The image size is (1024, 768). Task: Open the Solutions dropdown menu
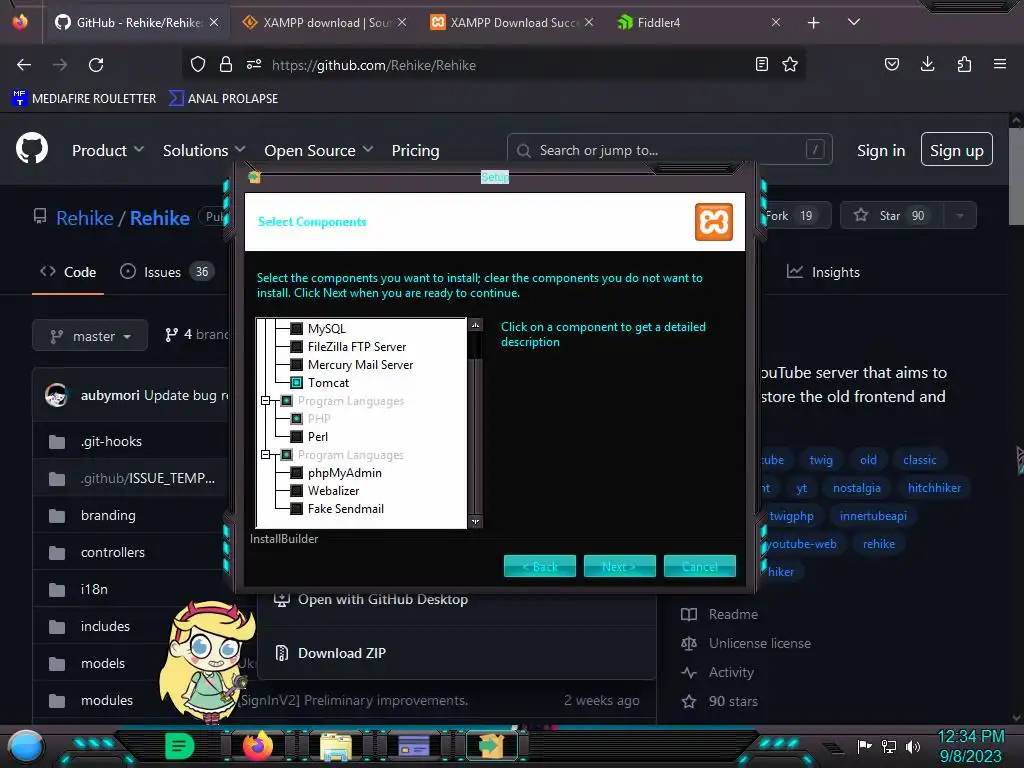[204, 150]
